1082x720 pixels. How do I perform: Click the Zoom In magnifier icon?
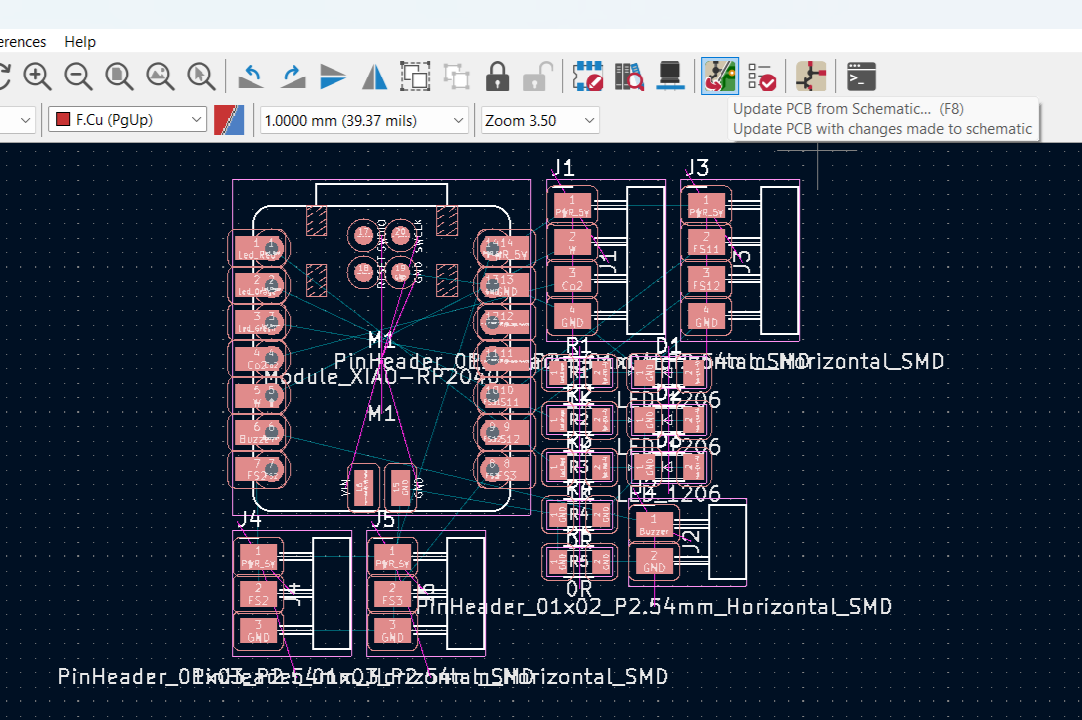(37, 76)
